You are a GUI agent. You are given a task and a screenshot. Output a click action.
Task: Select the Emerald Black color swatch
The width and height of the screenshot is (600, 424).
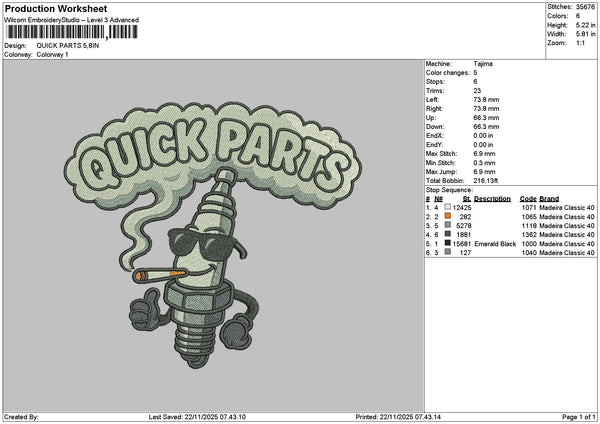pyautogui.click(x=447, y=243)
